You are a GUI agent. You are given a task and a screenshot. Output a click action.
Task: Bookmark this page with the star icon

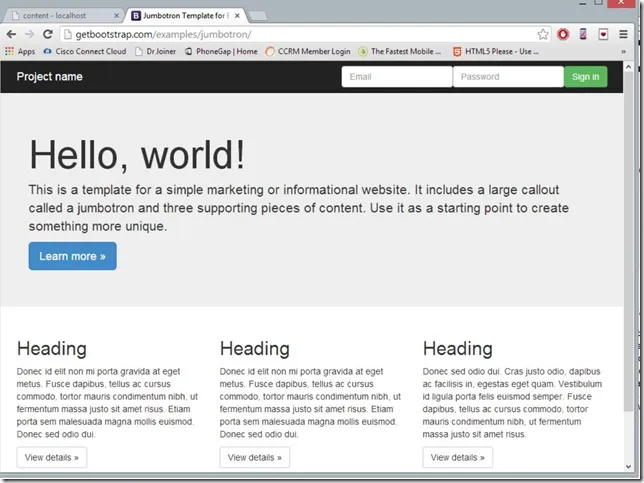pos(543,34)
